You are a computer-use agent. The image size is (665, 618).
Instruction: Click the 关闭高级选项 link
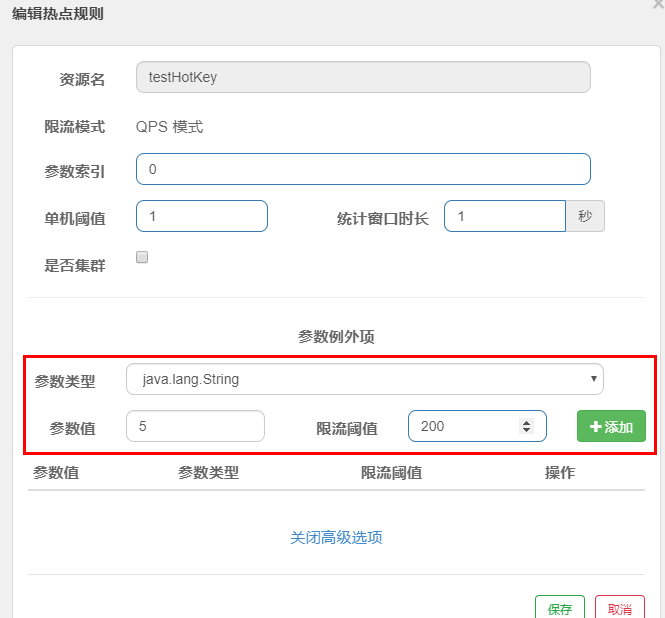click(336, 537)
